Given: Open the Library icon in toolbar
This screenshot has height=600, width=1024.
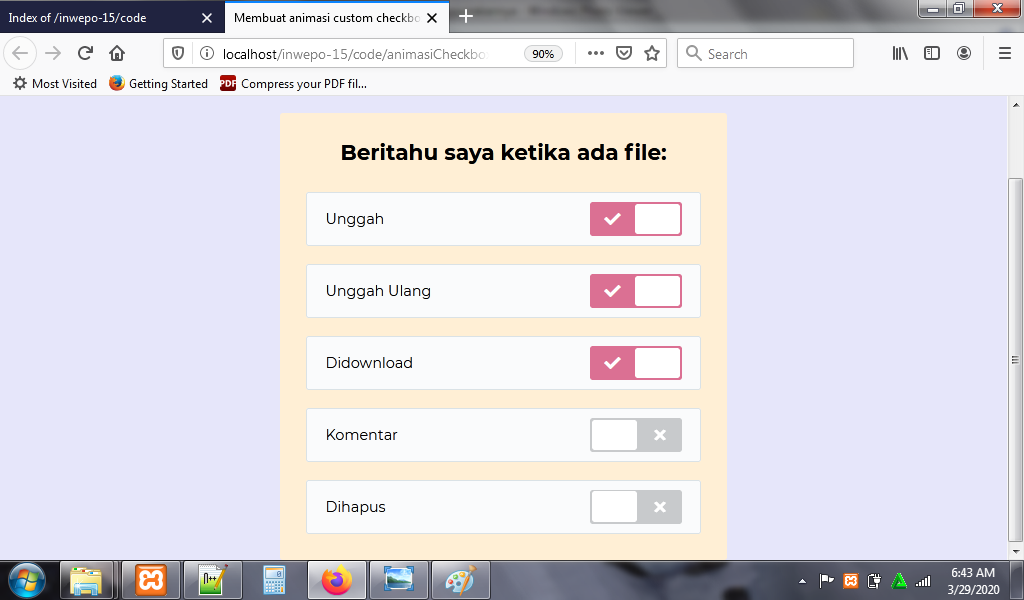Looking at the screenshot, I should [900, 54].
